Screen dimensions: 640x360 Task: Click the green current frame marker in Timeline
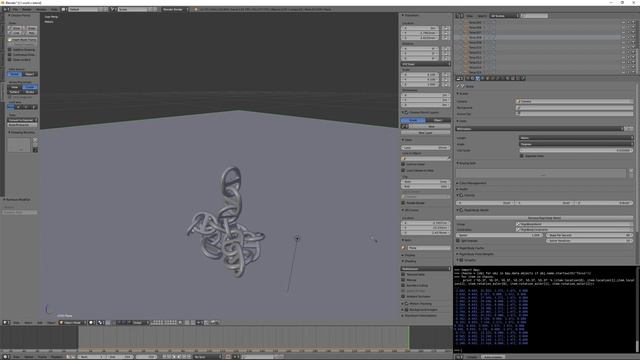point(409,338)
